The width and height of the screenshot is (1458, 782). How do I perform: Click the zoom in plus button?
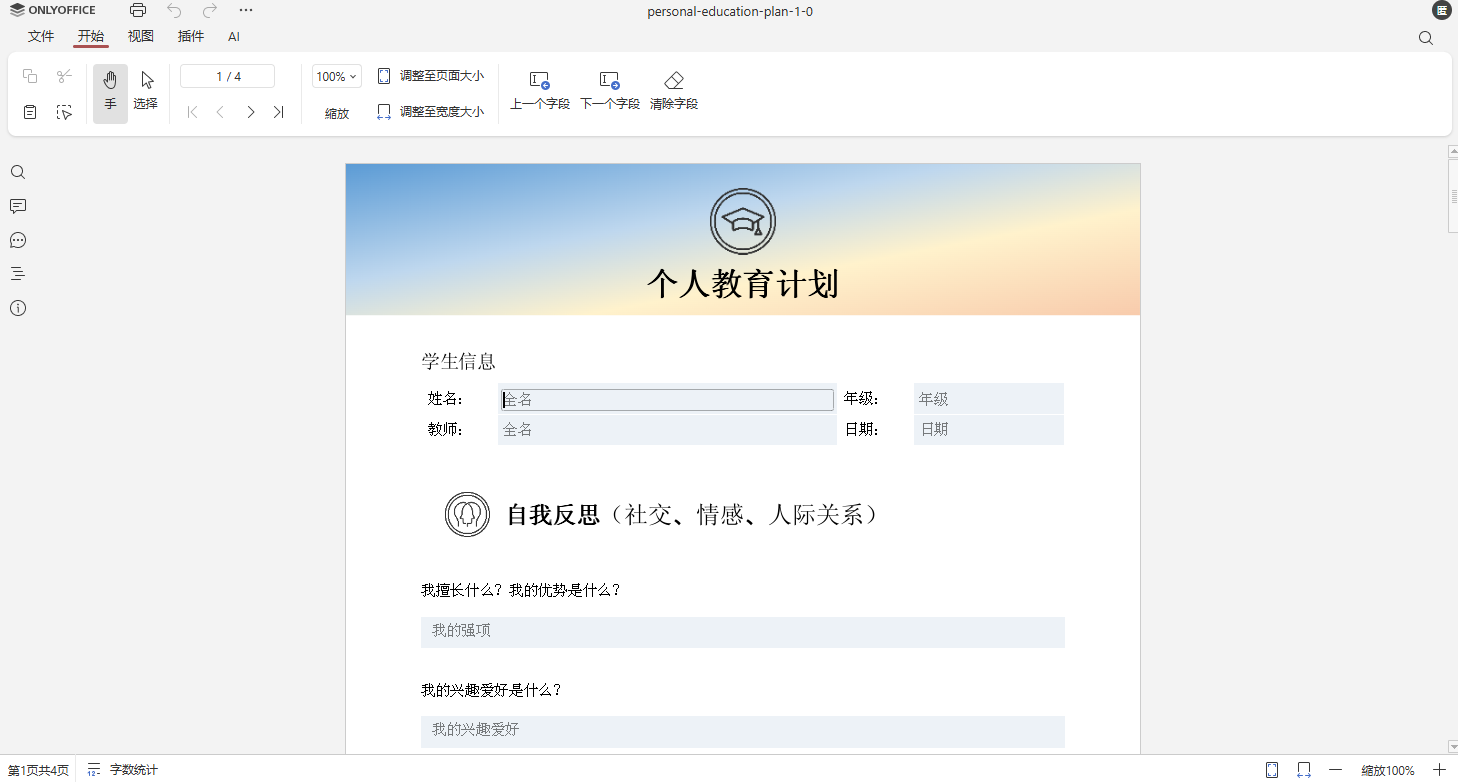[x=1440, y=770]
